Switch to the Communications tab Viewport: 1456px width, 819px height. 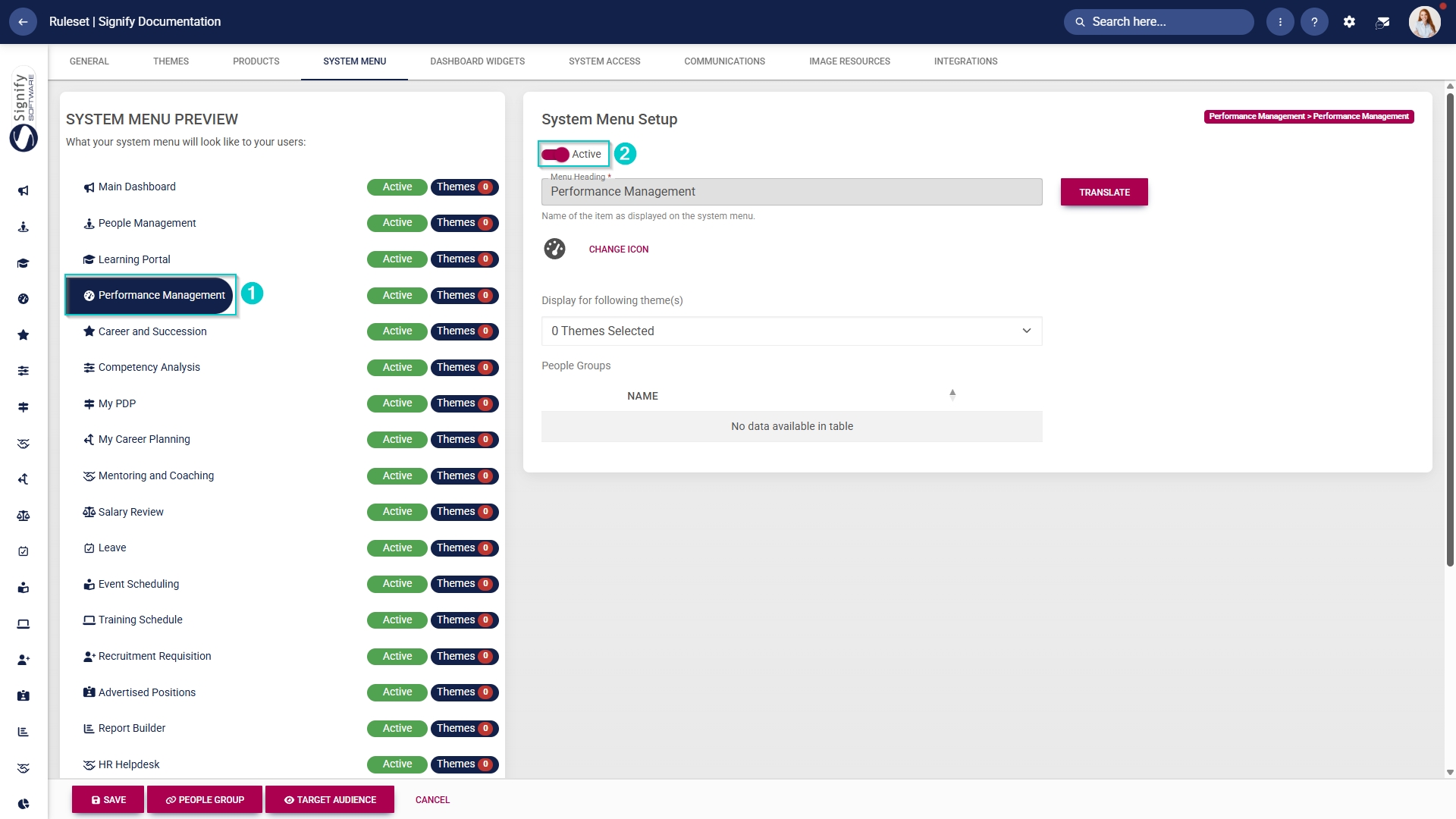pyautogui.click(x=724, y=61)
